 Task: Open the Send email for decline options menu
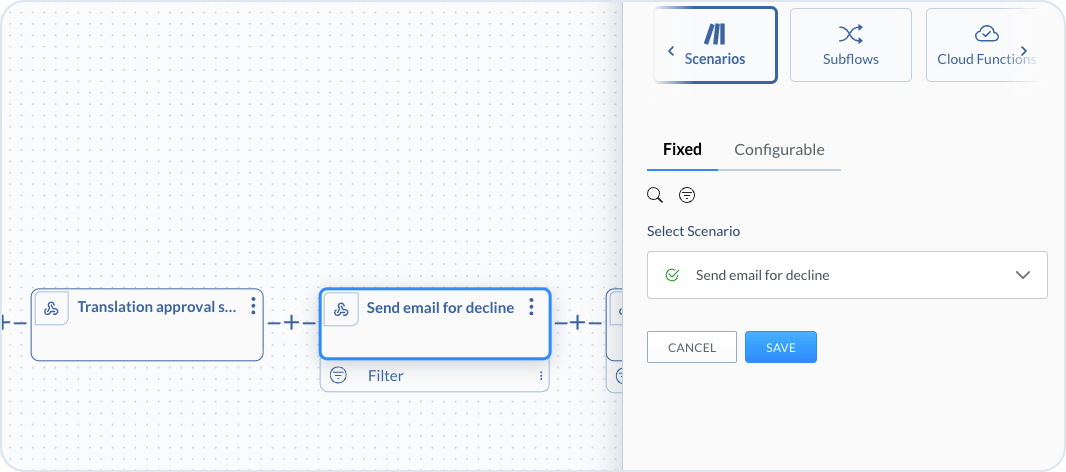(532, 307)
